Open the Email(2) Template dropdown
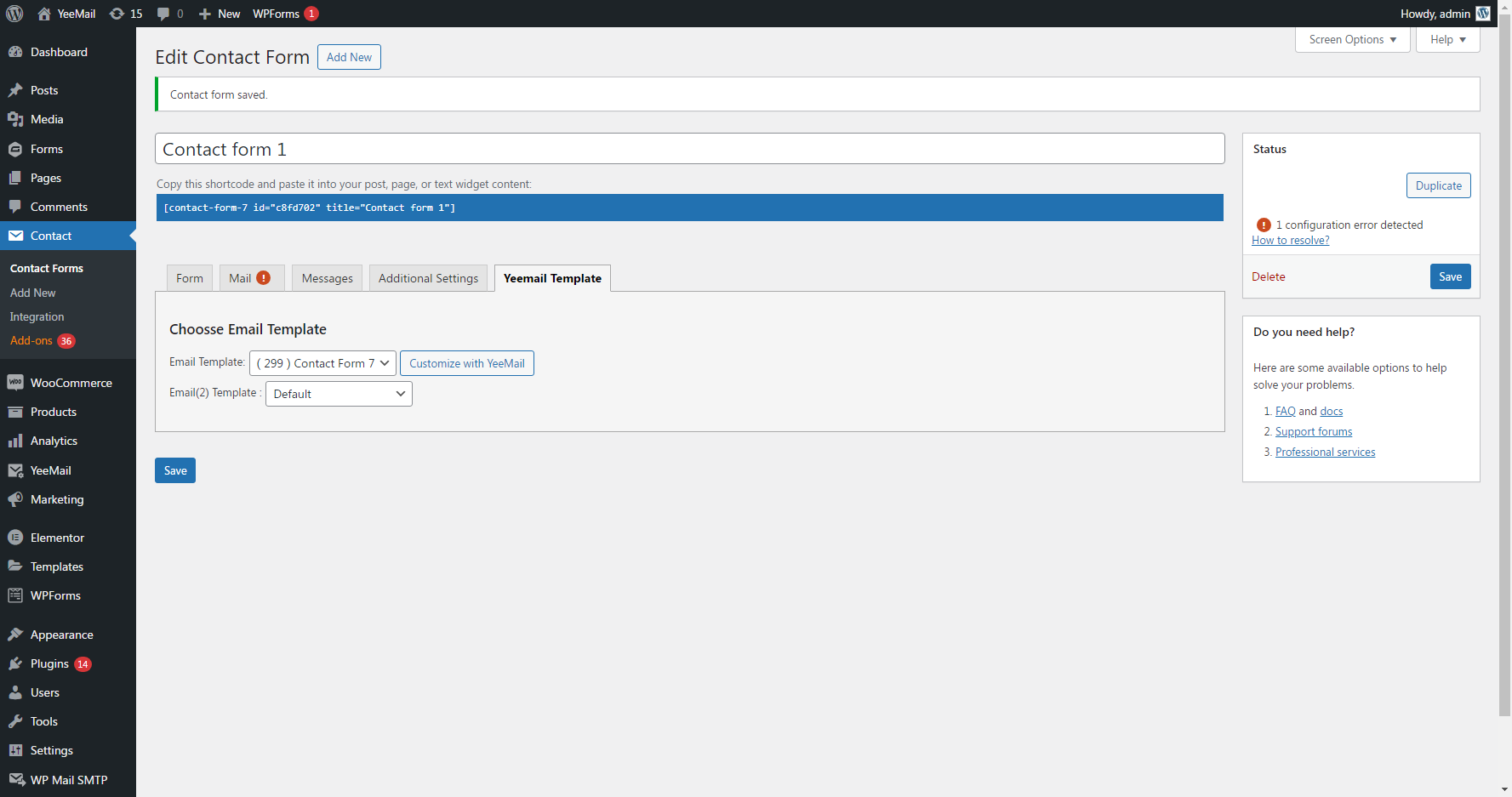Viewport: 1512px width, 797px height. 339,394
